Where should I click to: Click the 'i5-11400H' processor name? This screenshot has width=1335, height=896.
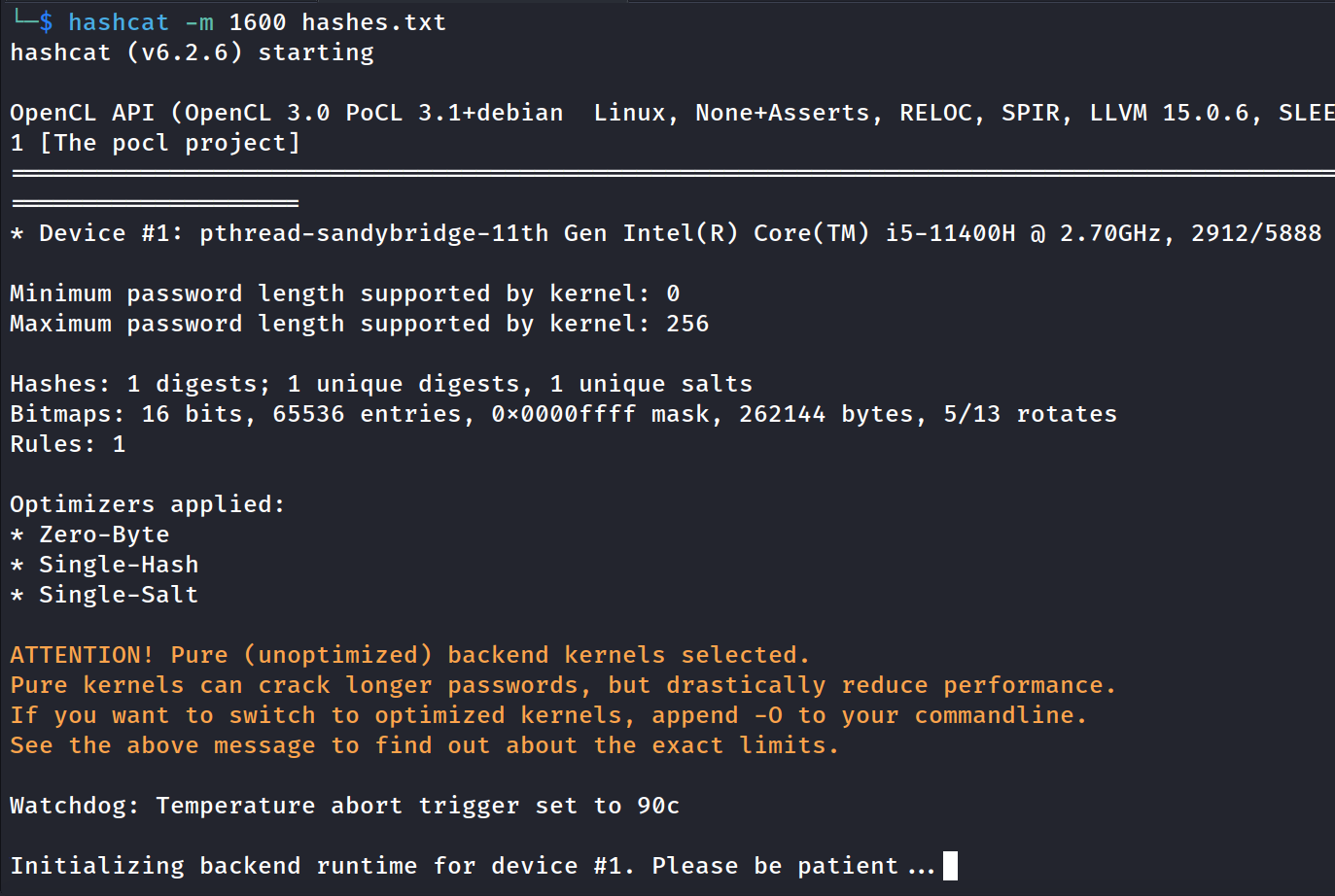pyautogui.click(x=949, y=233)
